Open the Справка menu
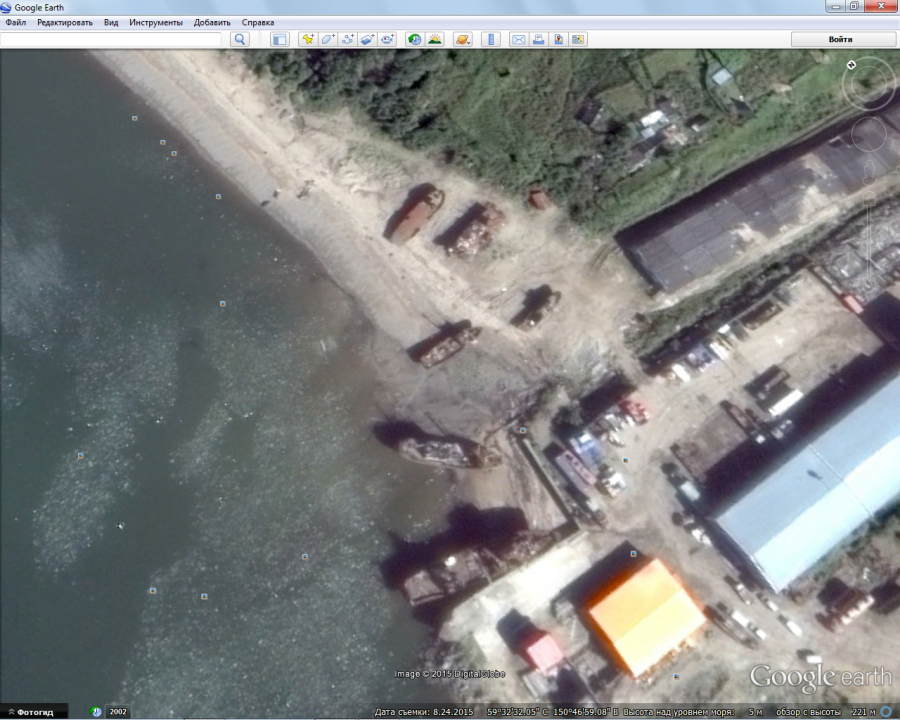Viewport: 900px width, 720px height. (x=258, y=22)
